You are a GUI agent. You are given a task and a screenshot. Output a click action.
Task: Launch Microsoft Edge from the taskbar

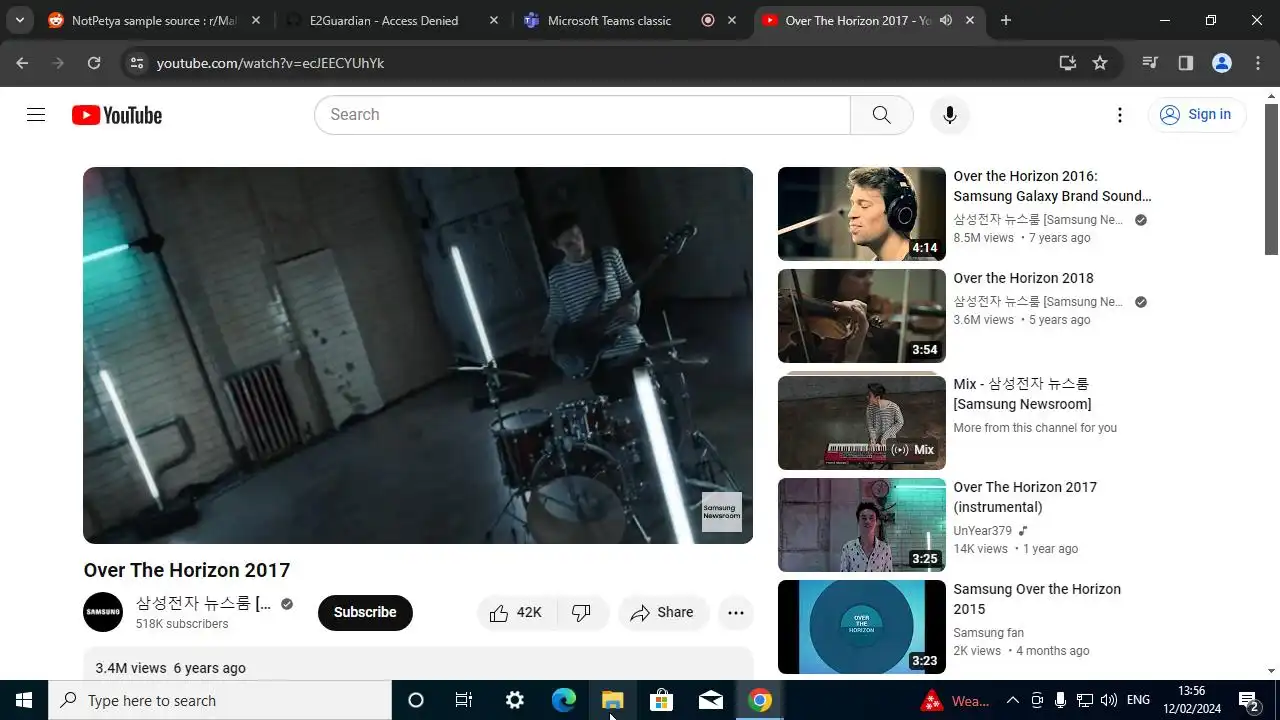pyautogui.click(x=564, y=700)
